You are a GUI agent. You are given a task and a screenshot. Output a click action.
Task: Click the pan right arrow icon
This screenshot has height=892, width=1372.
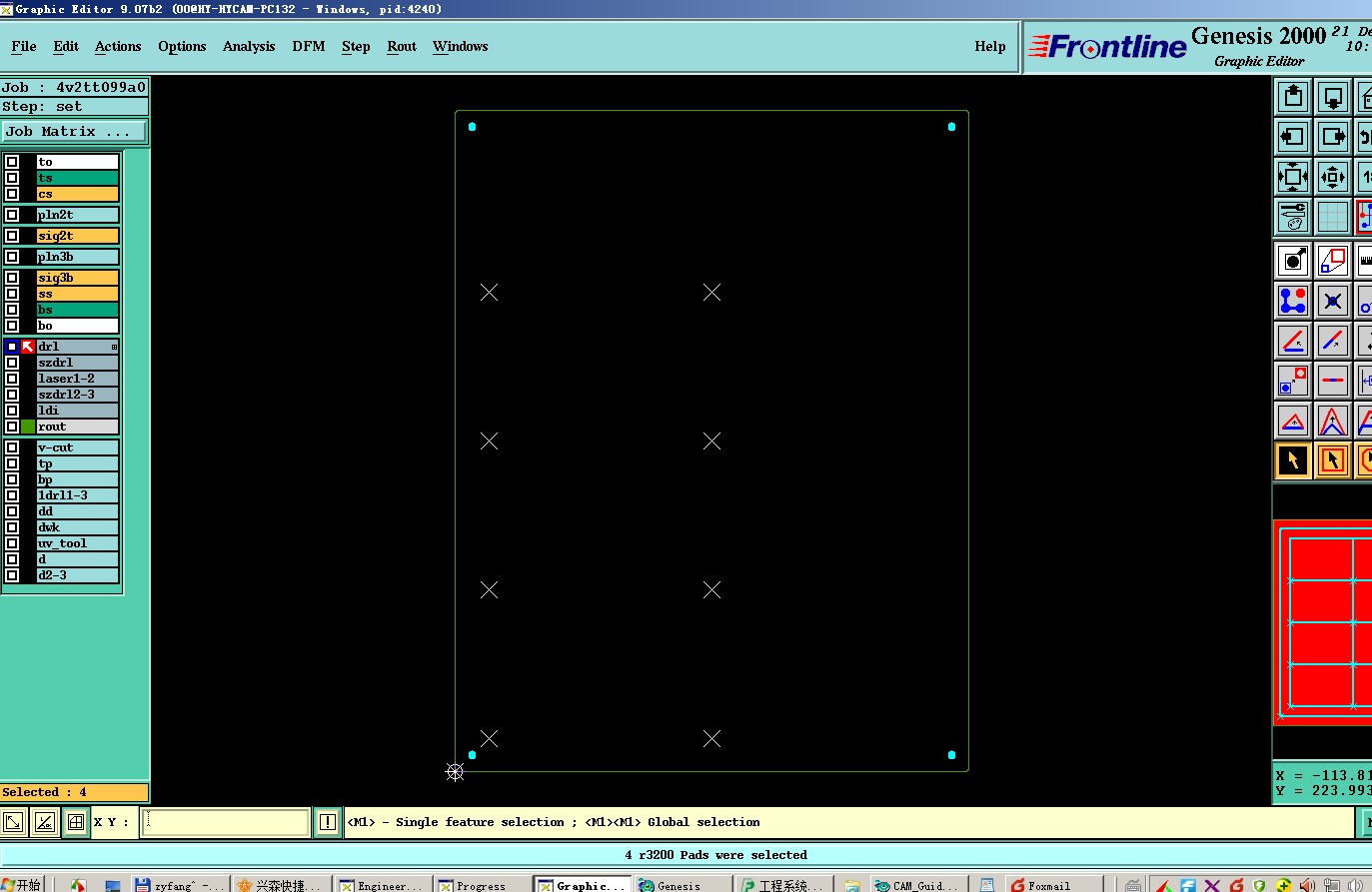[x=1333, y=137]
